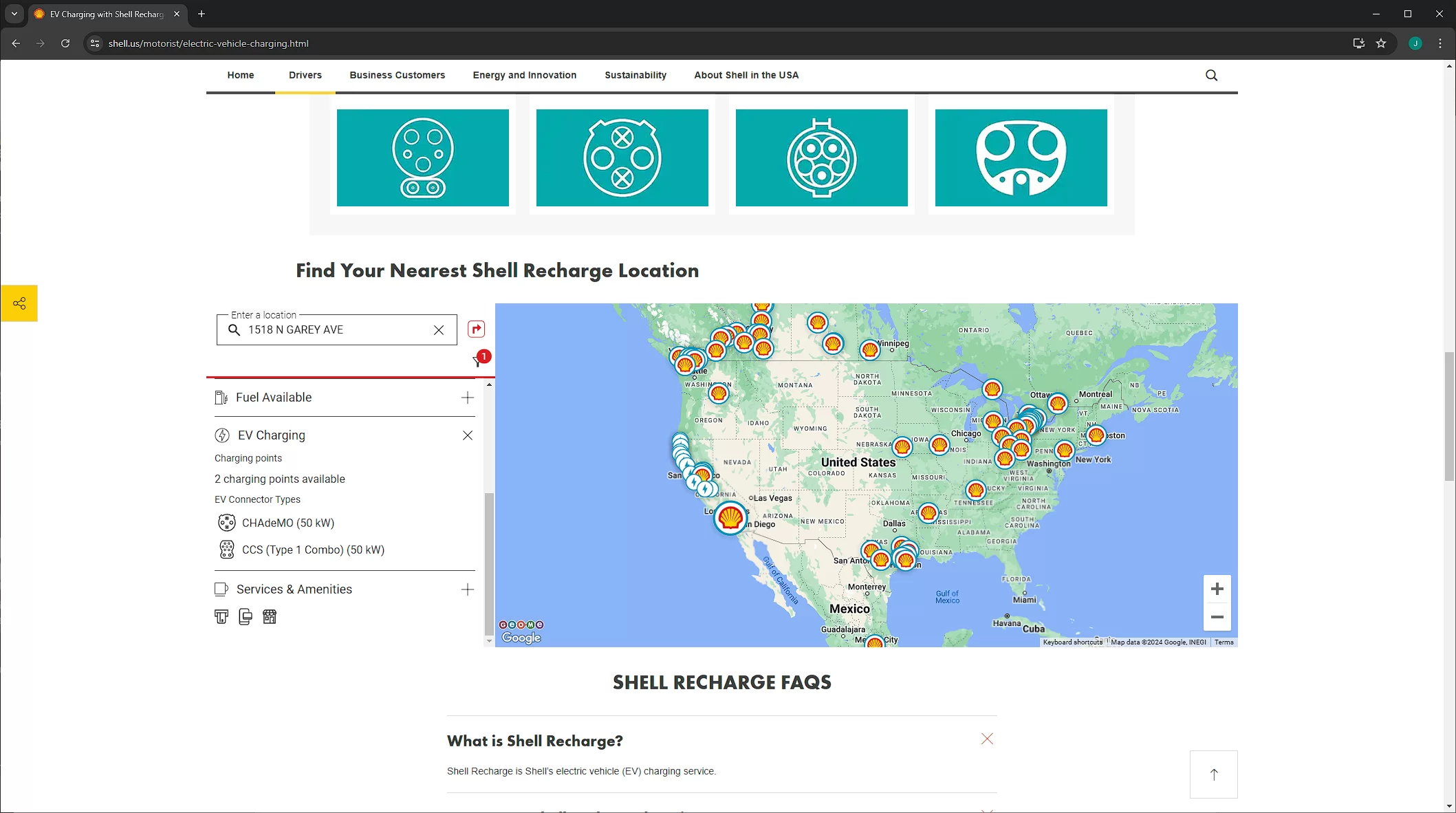Click the Shell marker in Arkansas
Image resolution: width=1456 pixels, height=813 pixels.
click(928, 513)
